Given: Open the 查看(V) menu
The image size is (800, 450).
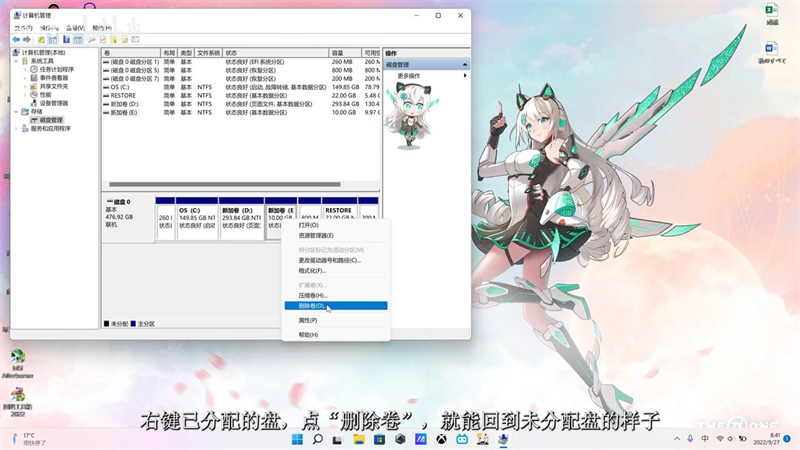Looking at the screenshot, I should [76, 28].
